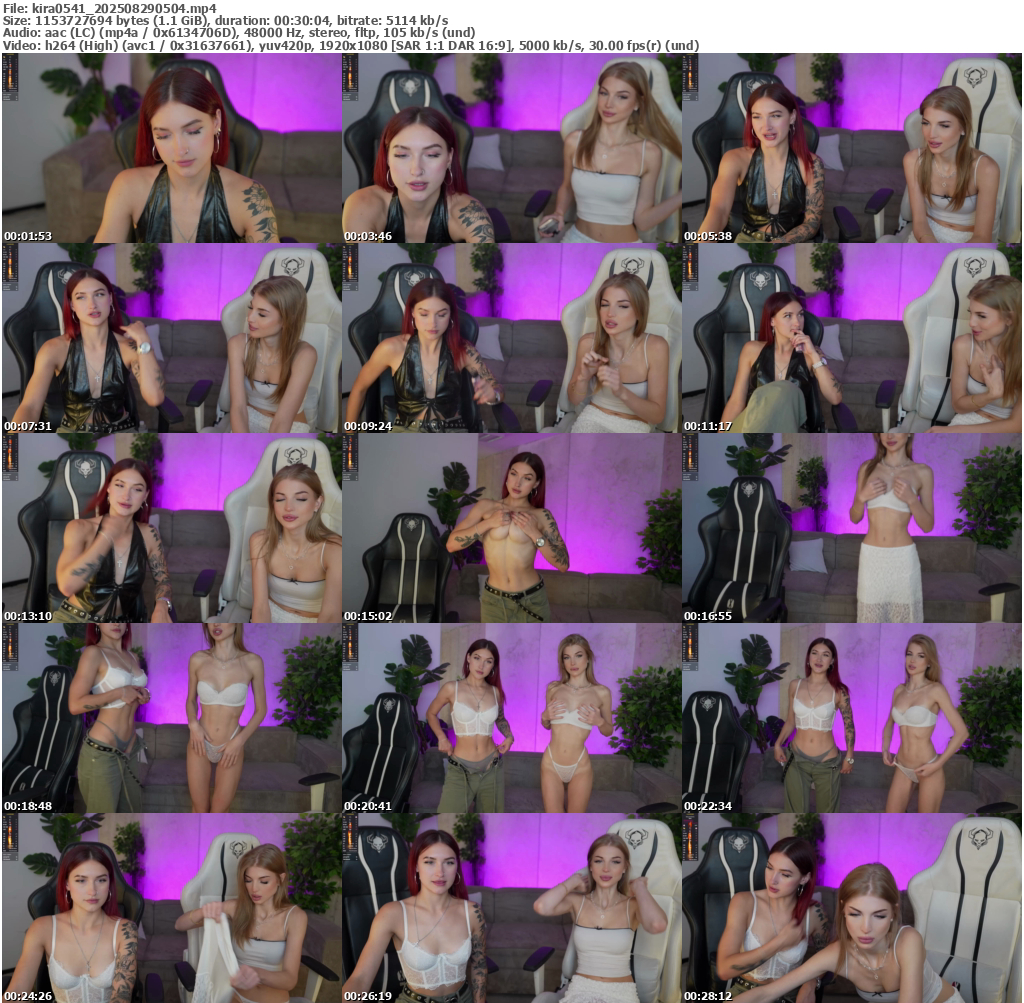Image resolution: width=1024 pixels, height=1003 pixels.
Task: Select the Size and duration info line
Action: coord(225,21)
